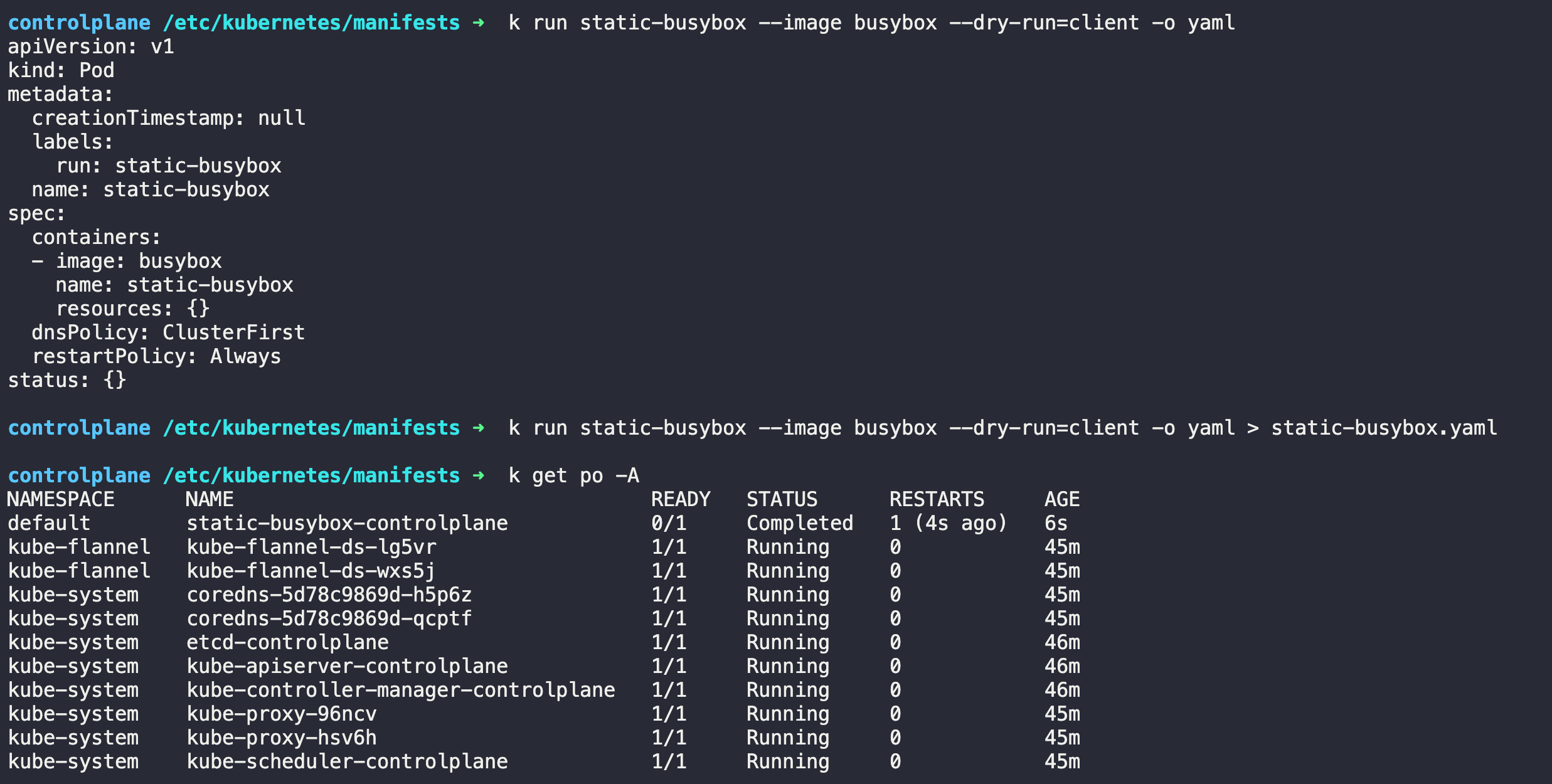Click the 'Completed' status text

[x=800, y=523]
